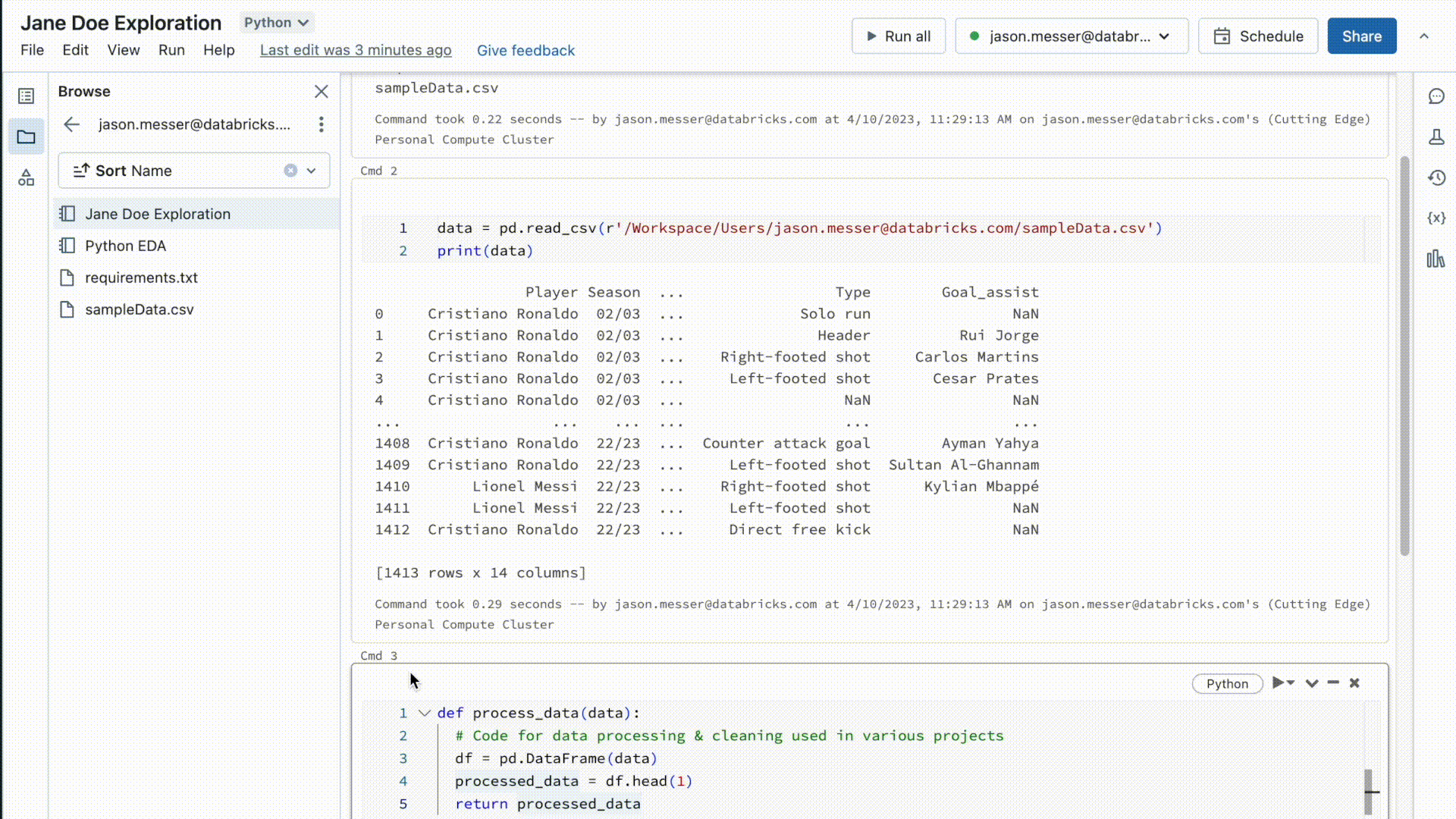The width and height of the screenshot is (1456, 819).
Task: Go back in the Browse panel
Action: (71, 124)
